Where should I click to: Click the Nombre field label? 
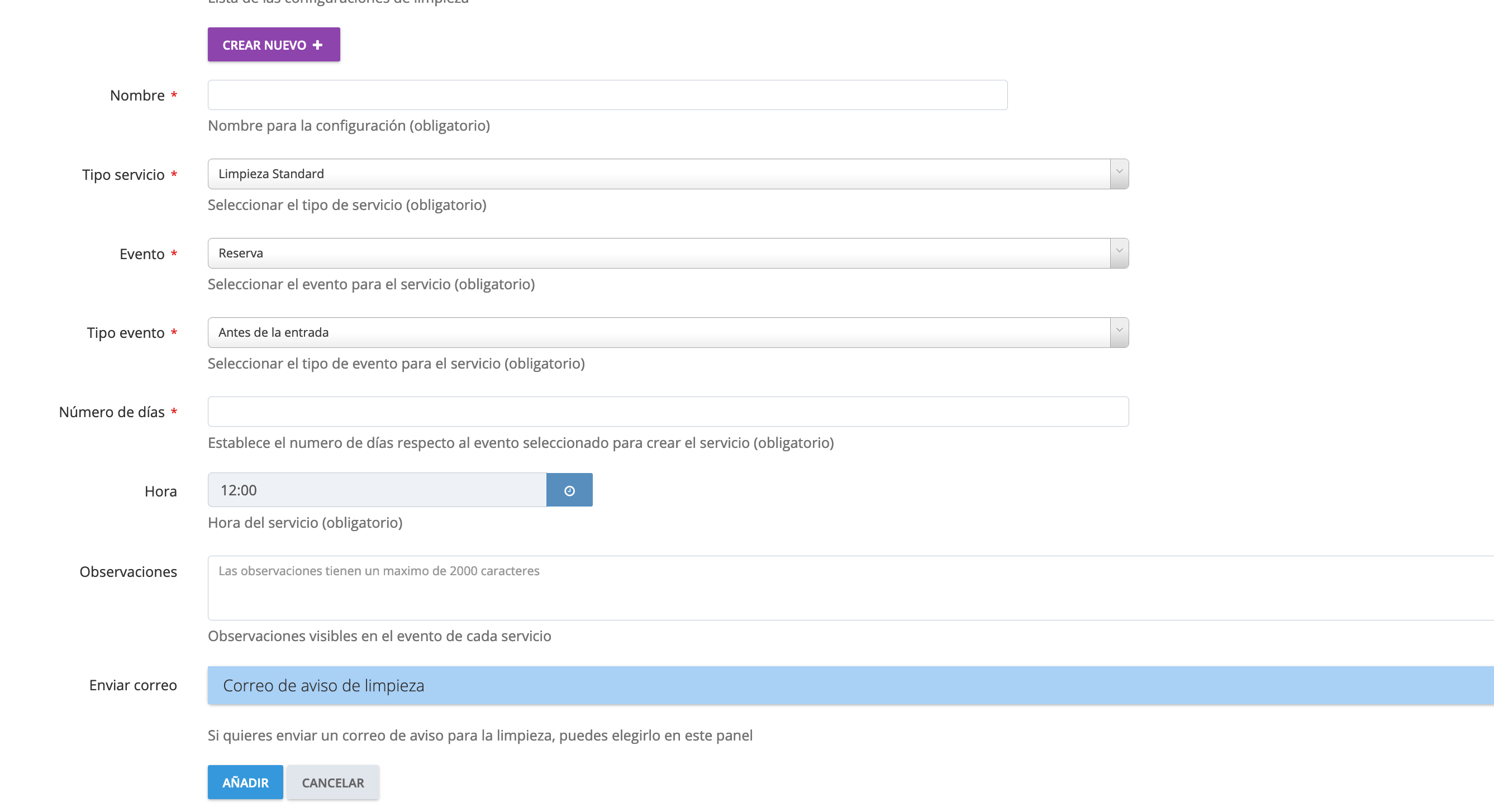tap(137, 95)
